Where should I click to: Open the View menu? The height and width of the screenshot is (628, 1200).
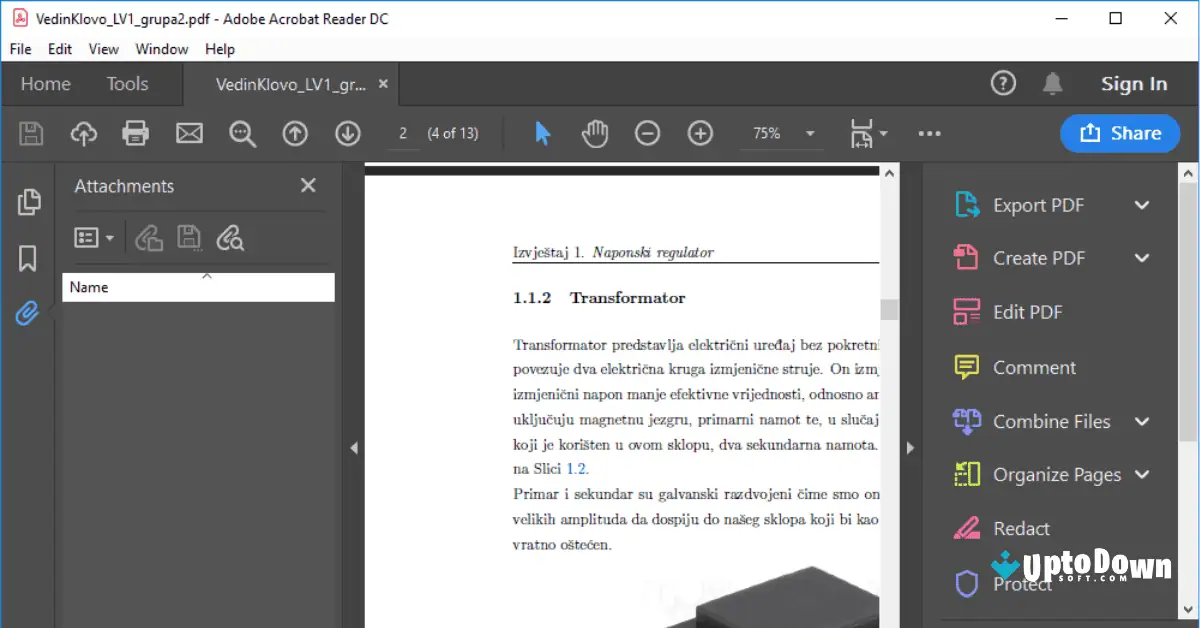pos(103,48)
